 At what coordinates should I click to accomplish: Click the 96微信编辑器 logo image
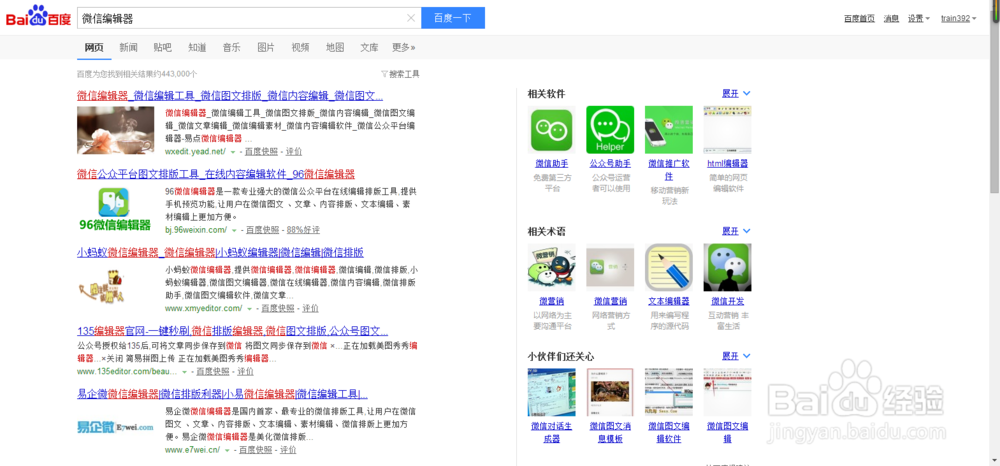(115, 210)
